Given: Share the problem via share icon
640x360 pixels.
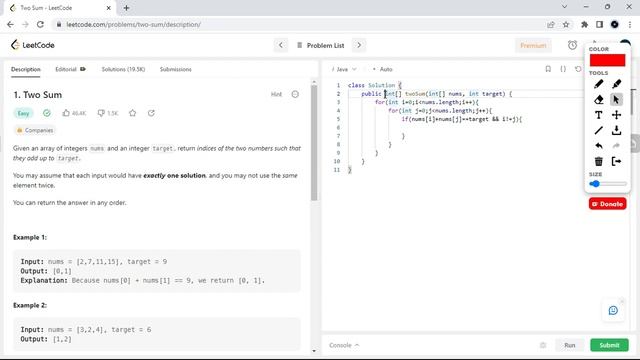Looking at the screenshot, I should click(151, 113).
